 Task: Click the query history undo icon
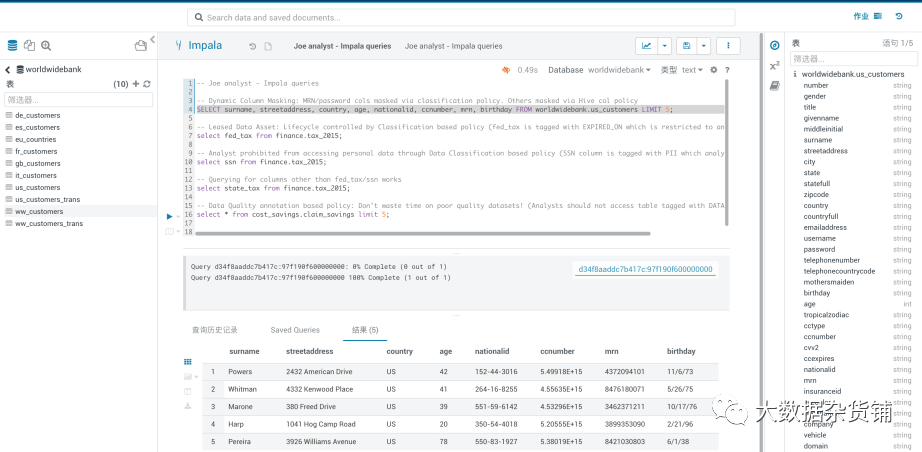252,46
